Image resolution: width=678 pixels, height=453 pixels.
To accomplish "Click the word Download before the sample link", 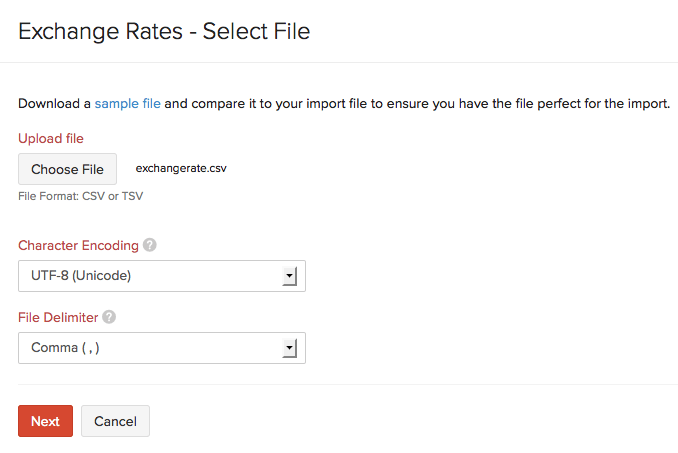I will [49, 103].
